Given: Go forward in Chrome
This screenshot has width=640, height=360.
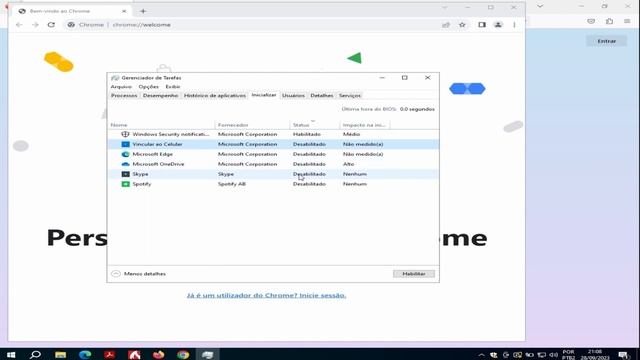Looking at the screenshot, I should pos(35,24).
